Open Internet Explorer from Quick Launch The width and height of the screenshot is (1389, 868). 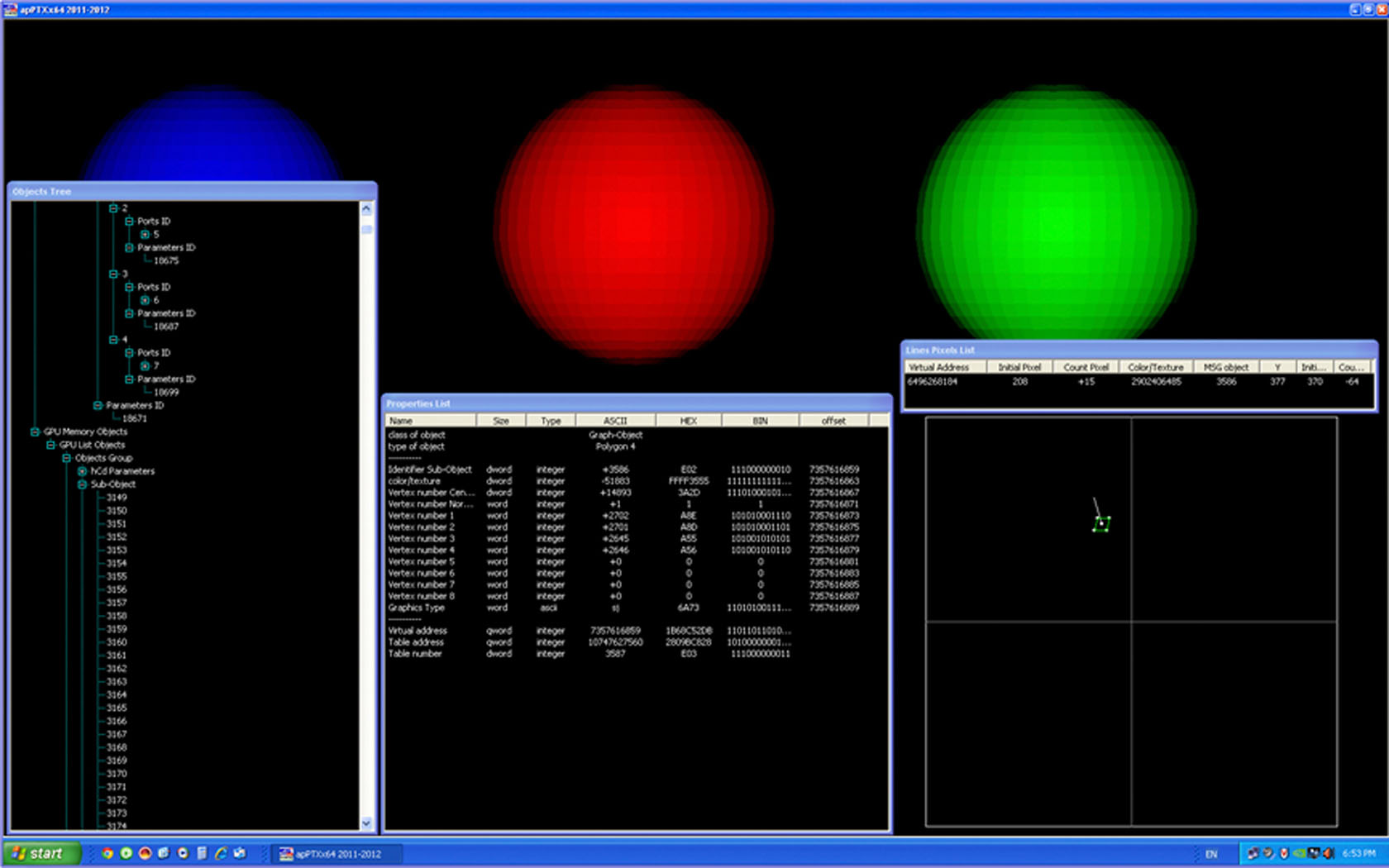[221, 853]
